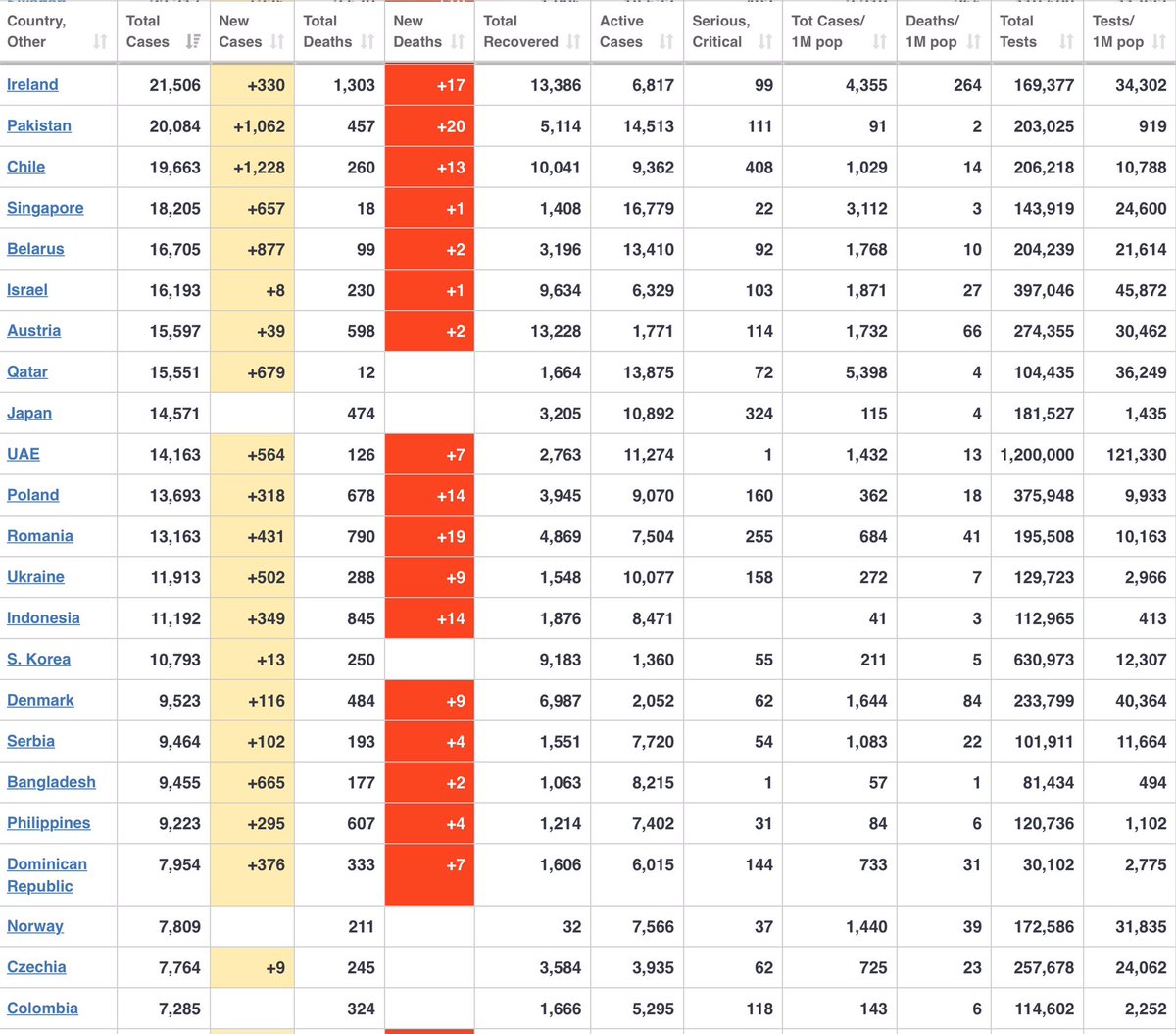The image size is (1176, 1034).
Task: Open the S. Korea country link
Action: [38, 660]
